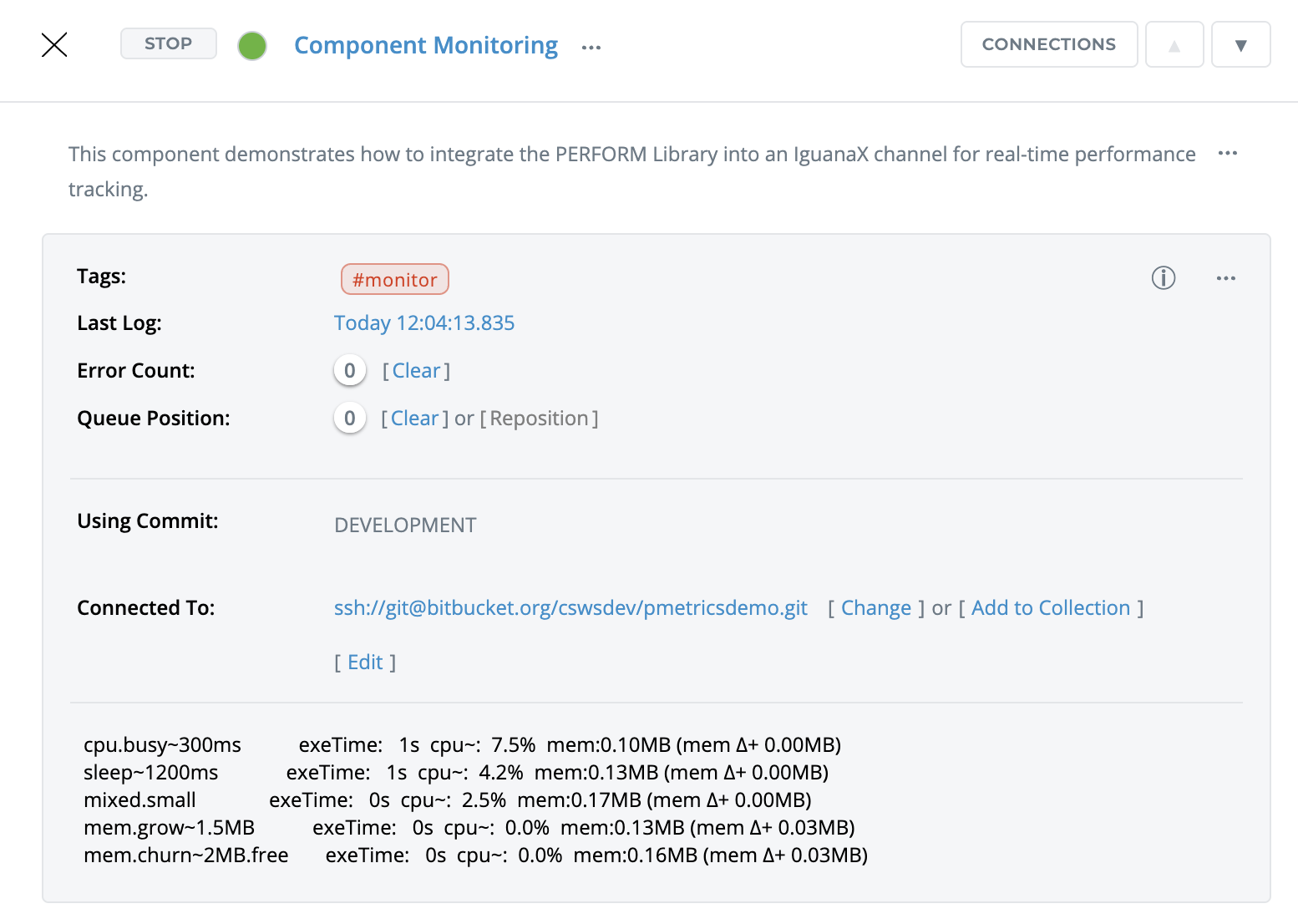The width and height of the screenshot is (1298, 924).
Task: Open the ellipsis menu next to info icon
Action: tap(1225, 279)
